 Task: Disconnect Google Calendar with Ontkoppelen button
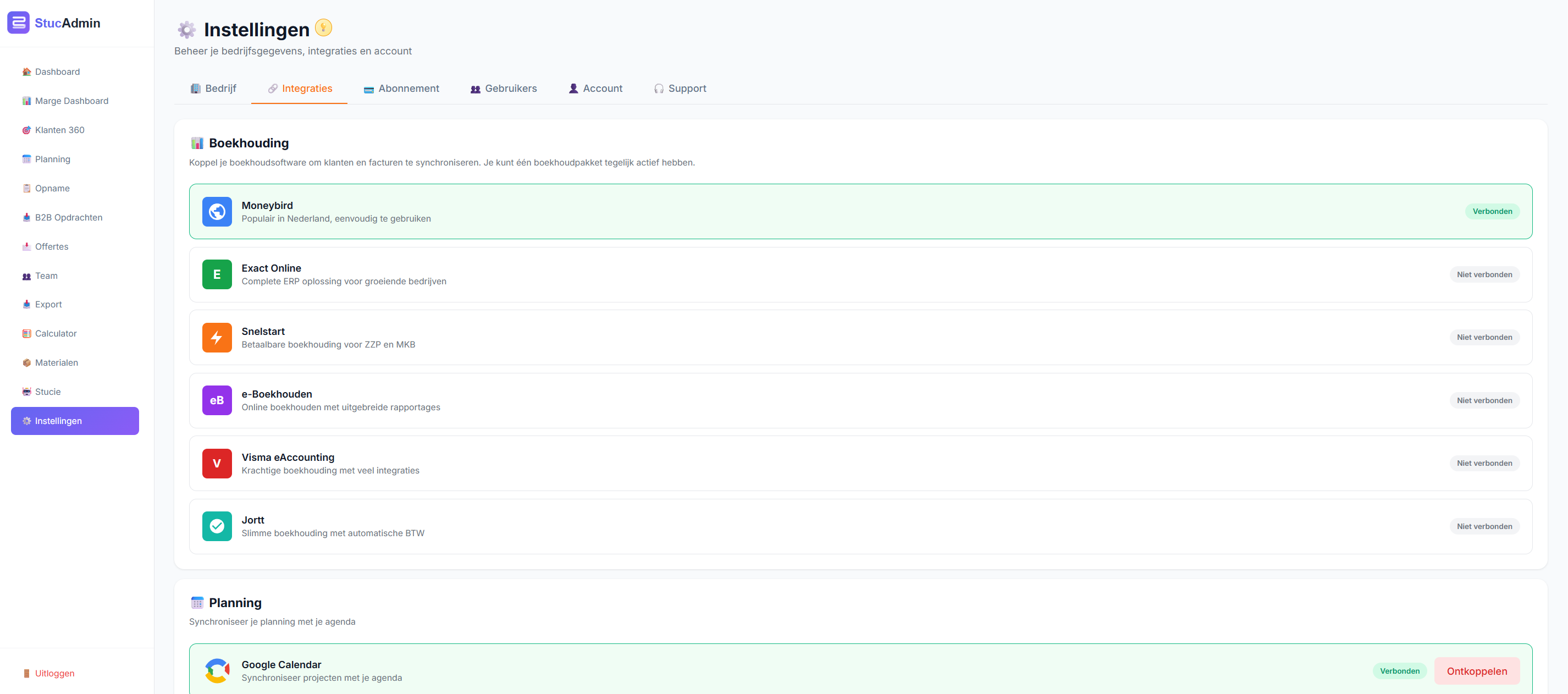click(x=1477, y=671)
